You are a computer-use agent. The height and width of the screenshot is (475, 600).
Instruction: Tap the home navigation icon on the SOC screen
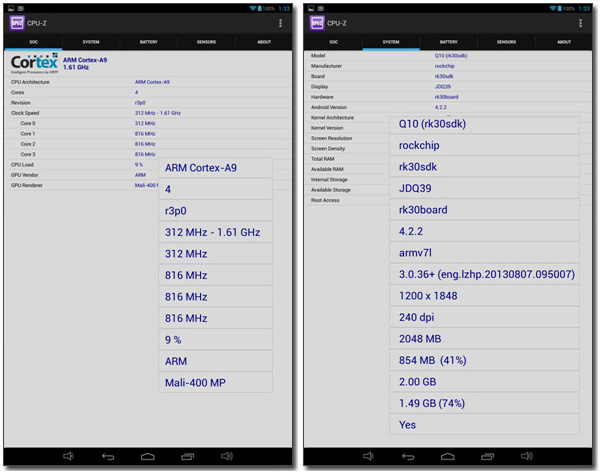(x=148, y=456)
